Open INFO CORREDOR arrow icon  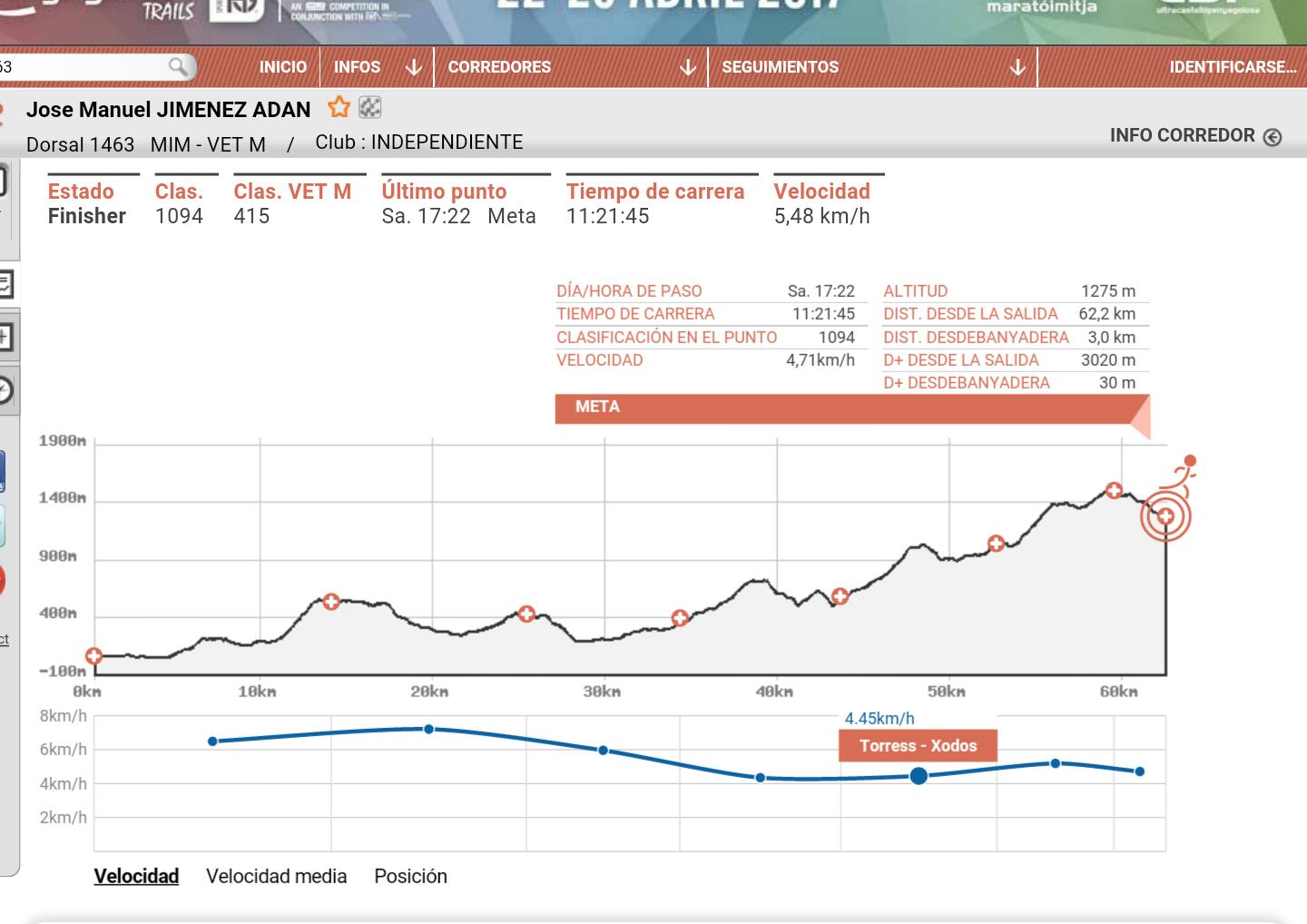tap(1273, 136)
